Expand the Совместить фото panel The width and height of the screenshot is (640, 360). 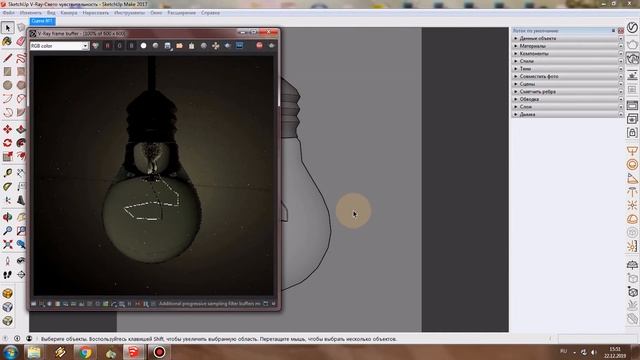coord(567,76)
